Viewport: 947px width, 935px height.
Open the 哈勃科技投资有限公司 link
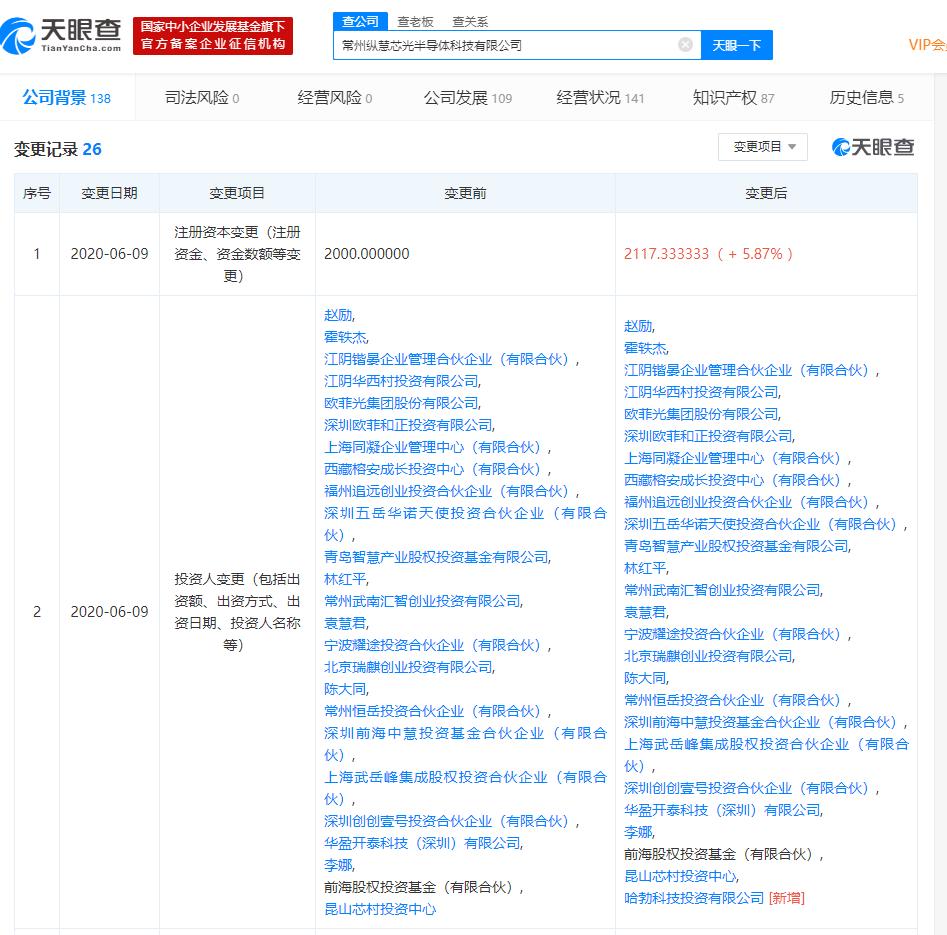[694, 898]
